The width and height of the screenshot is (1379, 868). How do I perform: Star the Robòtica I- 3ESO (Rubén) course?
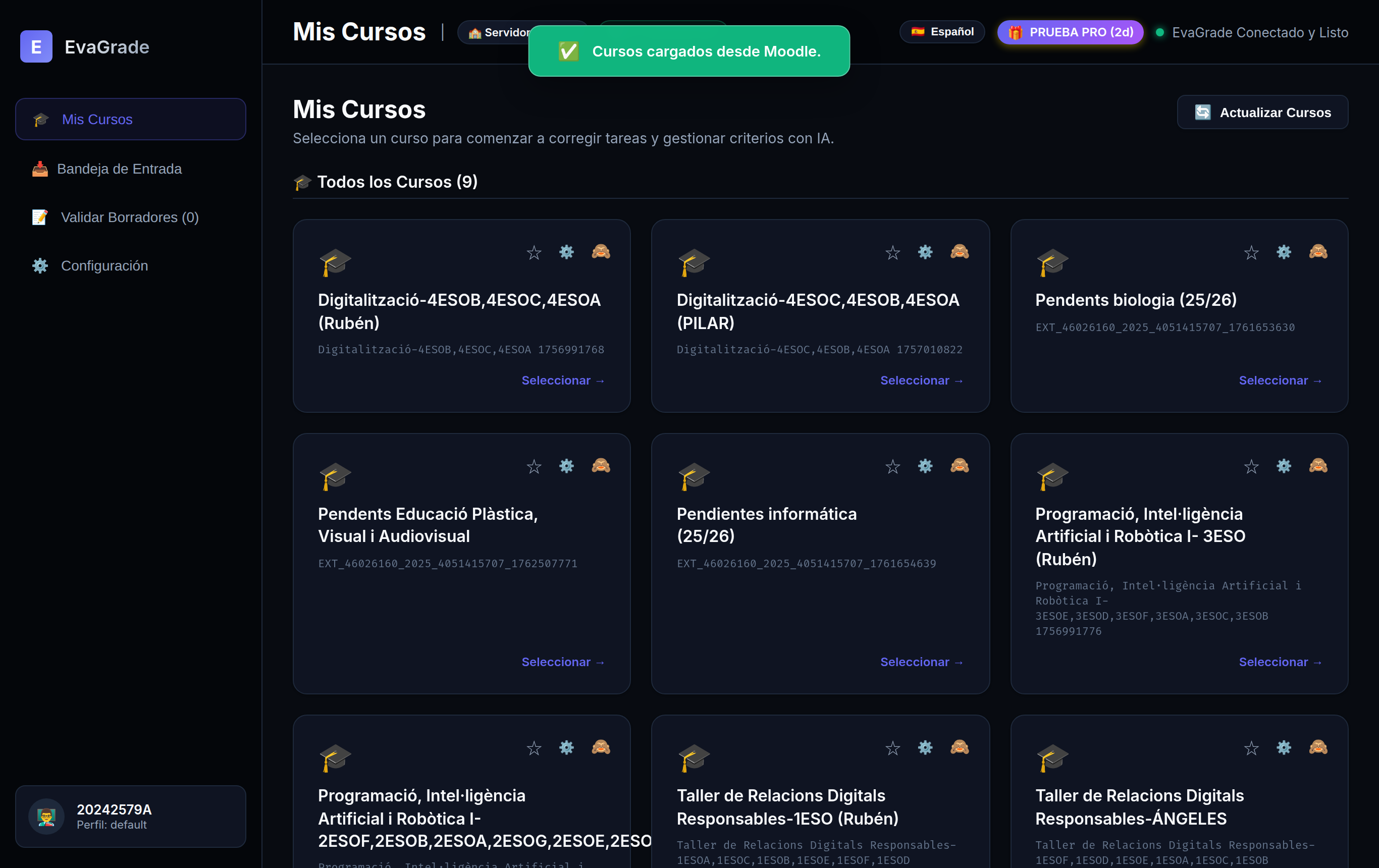[1251, 467]
